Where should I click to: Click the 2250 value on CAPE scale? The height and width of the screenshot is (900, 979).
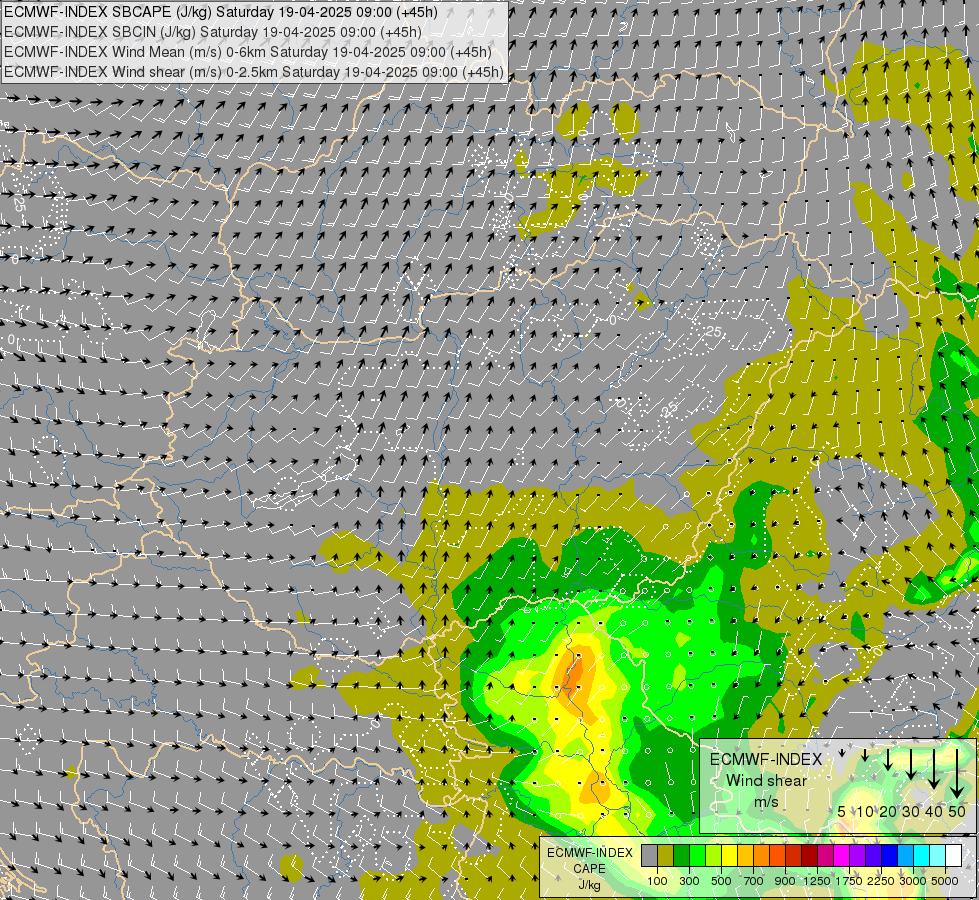pos(881,881)
